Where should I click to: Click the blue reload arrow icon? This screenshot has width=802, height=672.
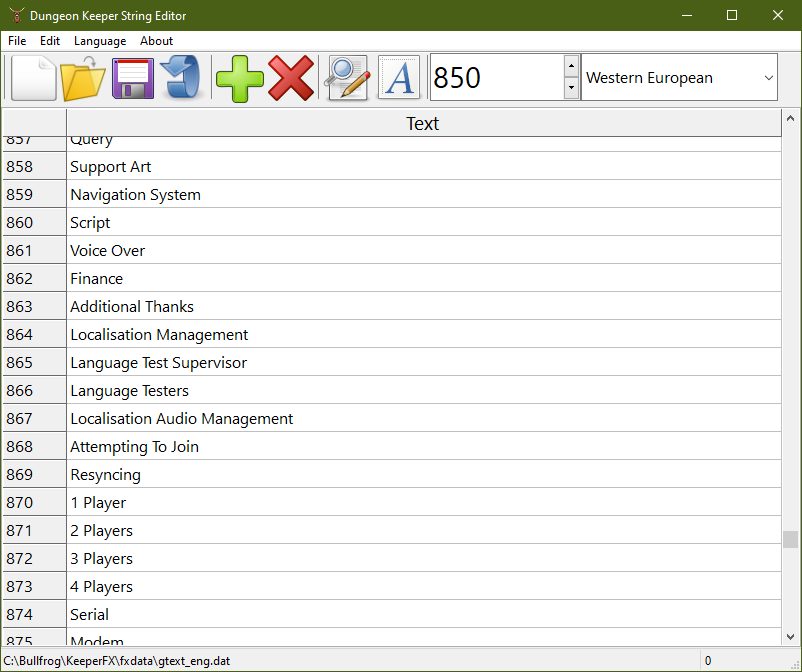pyautogui.click(x=182, y=78)
